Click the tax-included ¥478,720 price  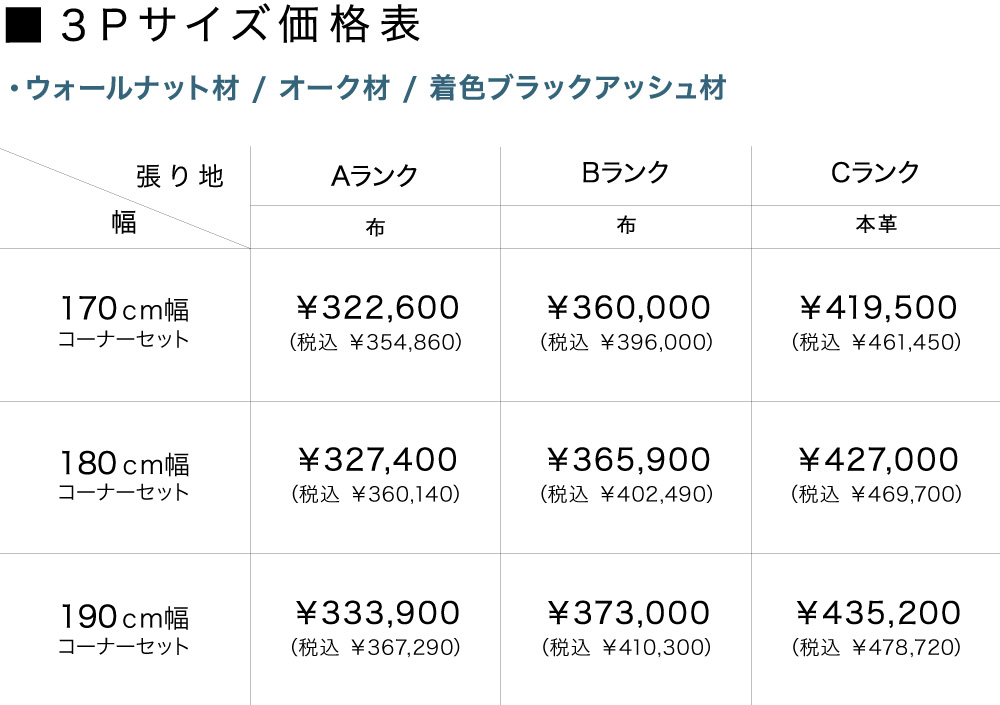click(x=876, y=648)
